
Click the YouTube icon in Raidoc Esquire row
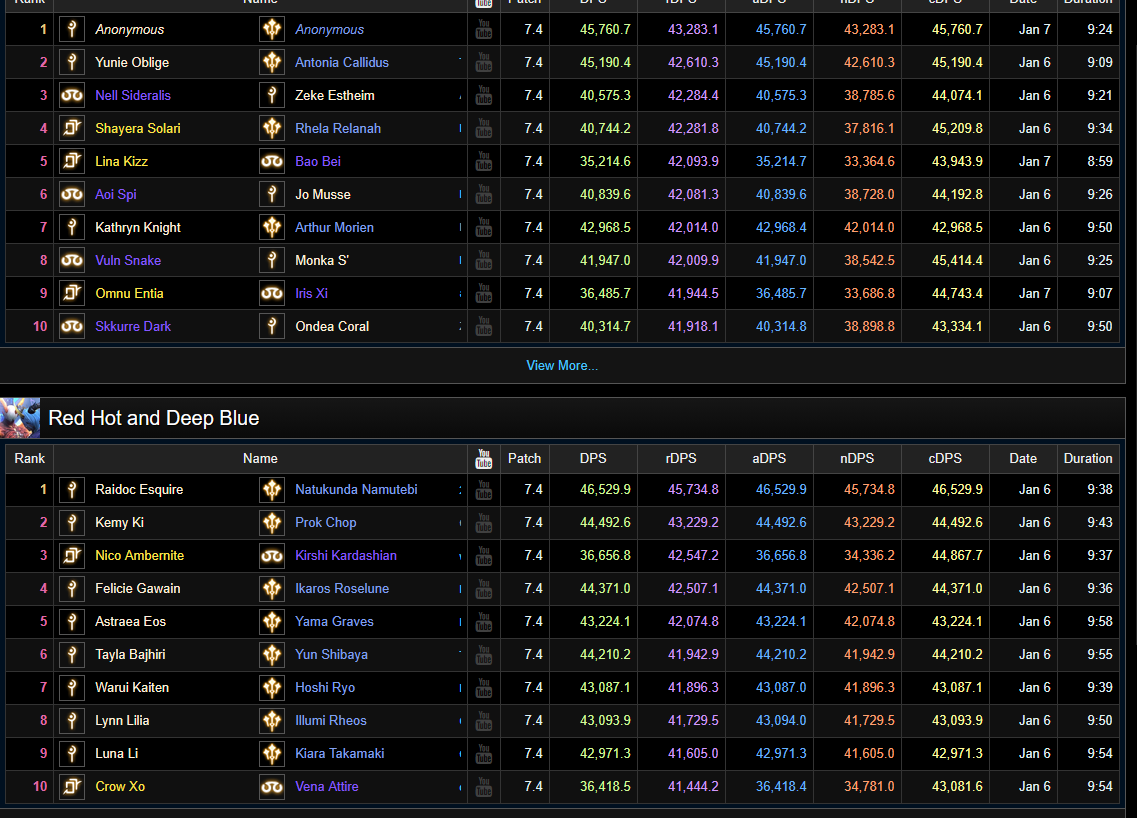click(484, 489)
